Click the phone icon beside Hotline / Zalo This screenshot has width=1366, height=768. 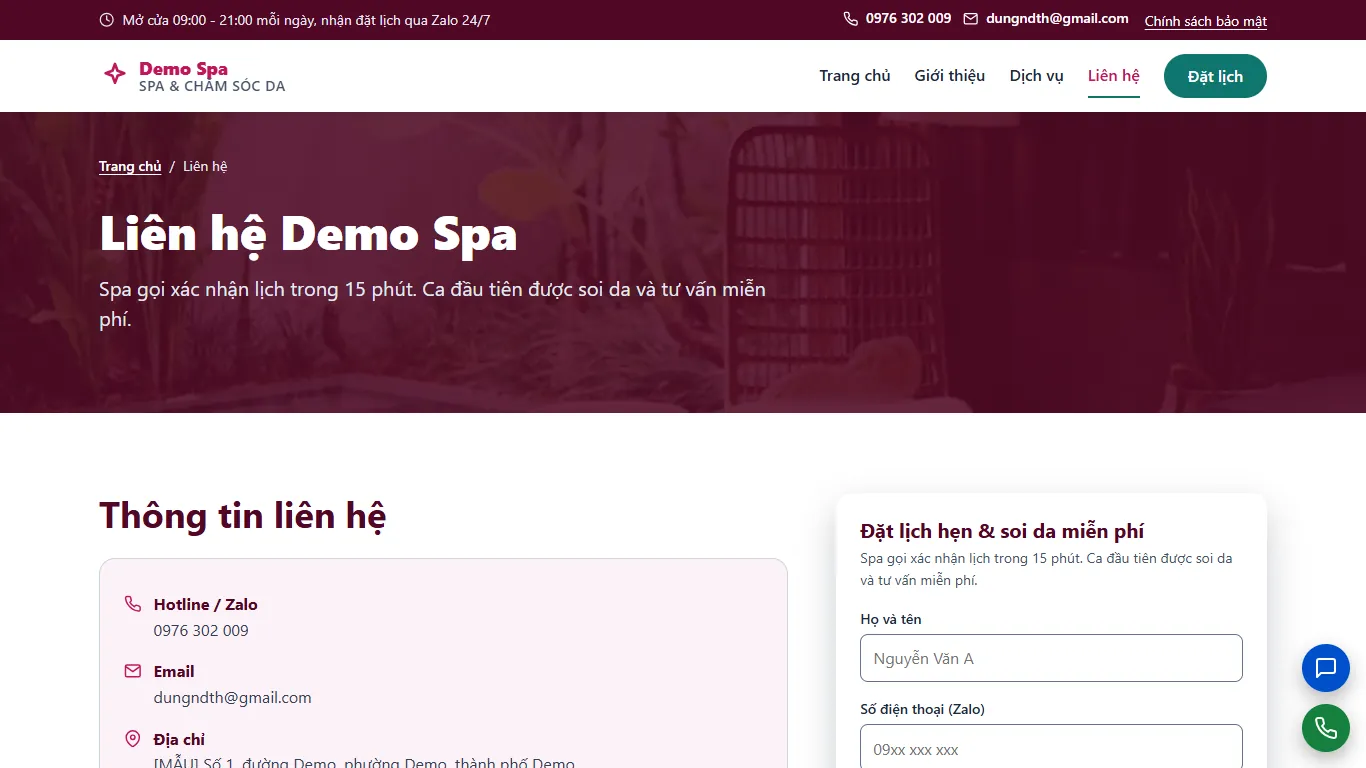point(133,604)
